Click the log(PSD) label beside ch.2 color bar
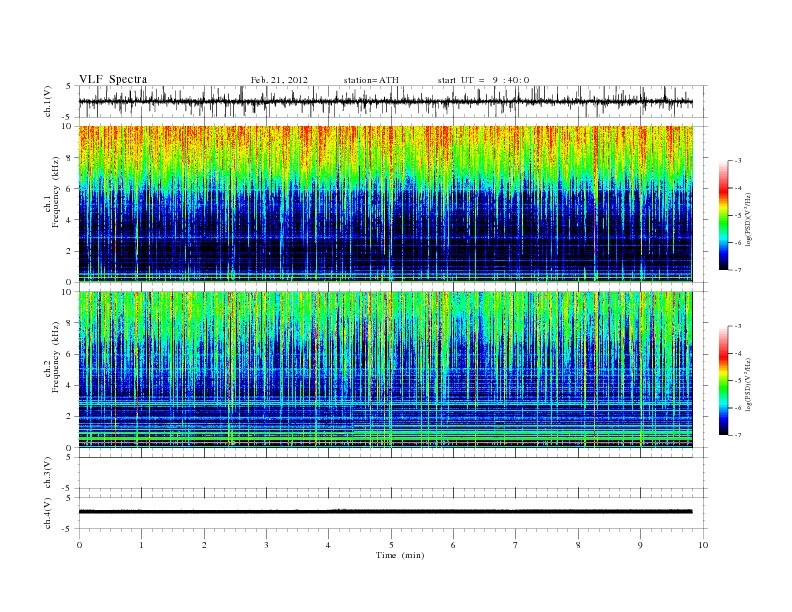The height and width of the screenshot is (612, 792). (x=749, y=383)
